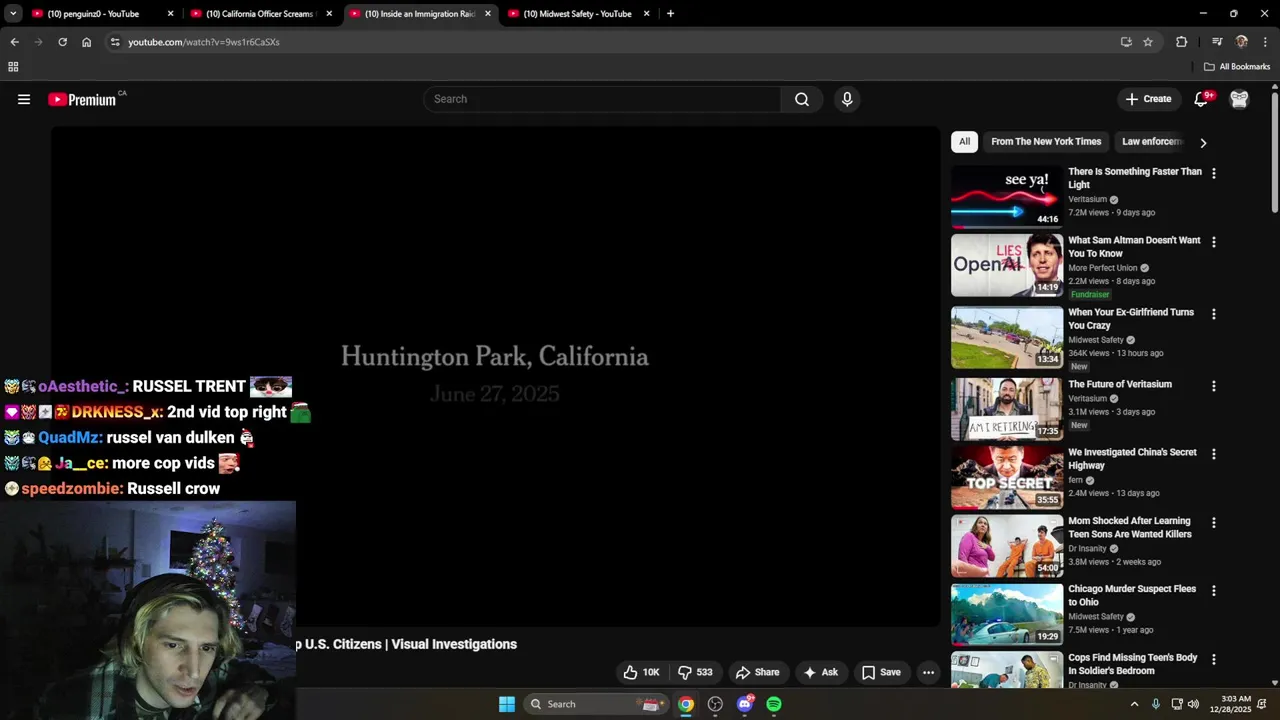Open Chicago Murder Suspect Flees to Ohio title
The height and width of the screenshot is (720, 1280).
(1132, 595)
